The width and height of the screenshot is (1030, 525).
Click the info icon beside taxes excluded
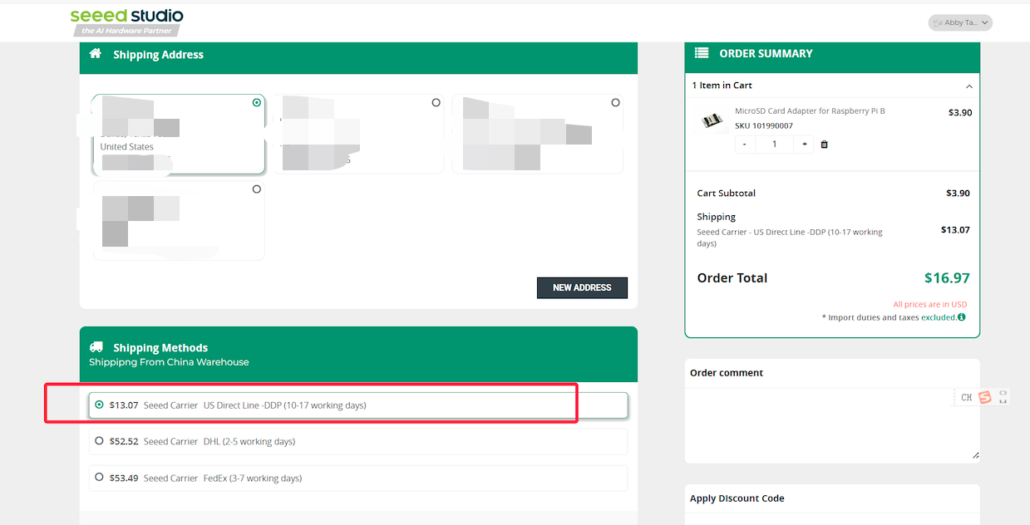click(x=961, y=317)
